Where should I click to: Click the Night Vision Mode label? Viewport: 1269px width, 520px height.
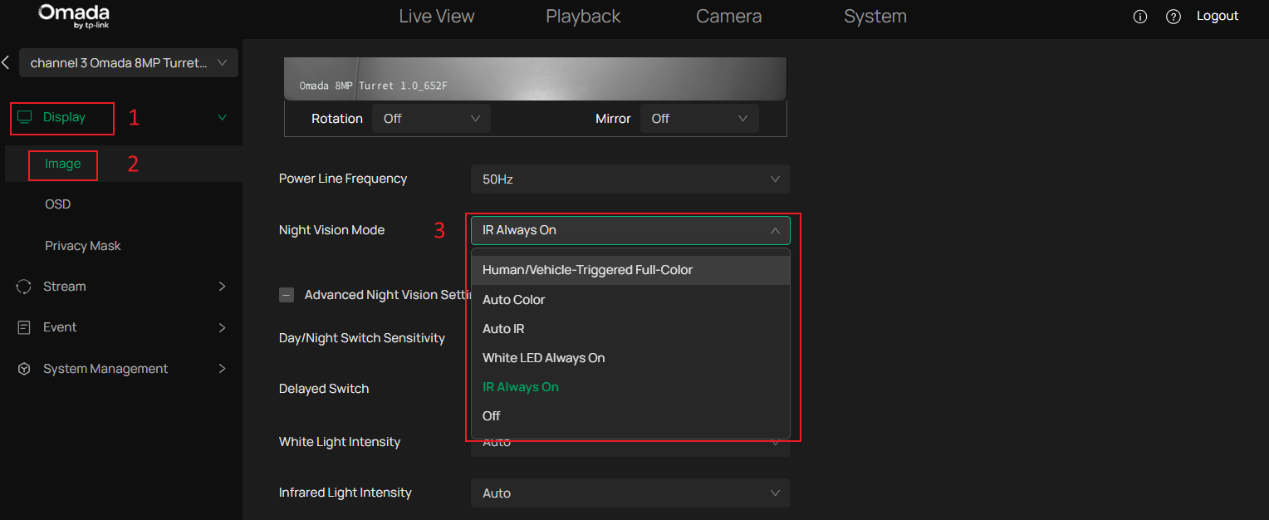pos(332,230)
